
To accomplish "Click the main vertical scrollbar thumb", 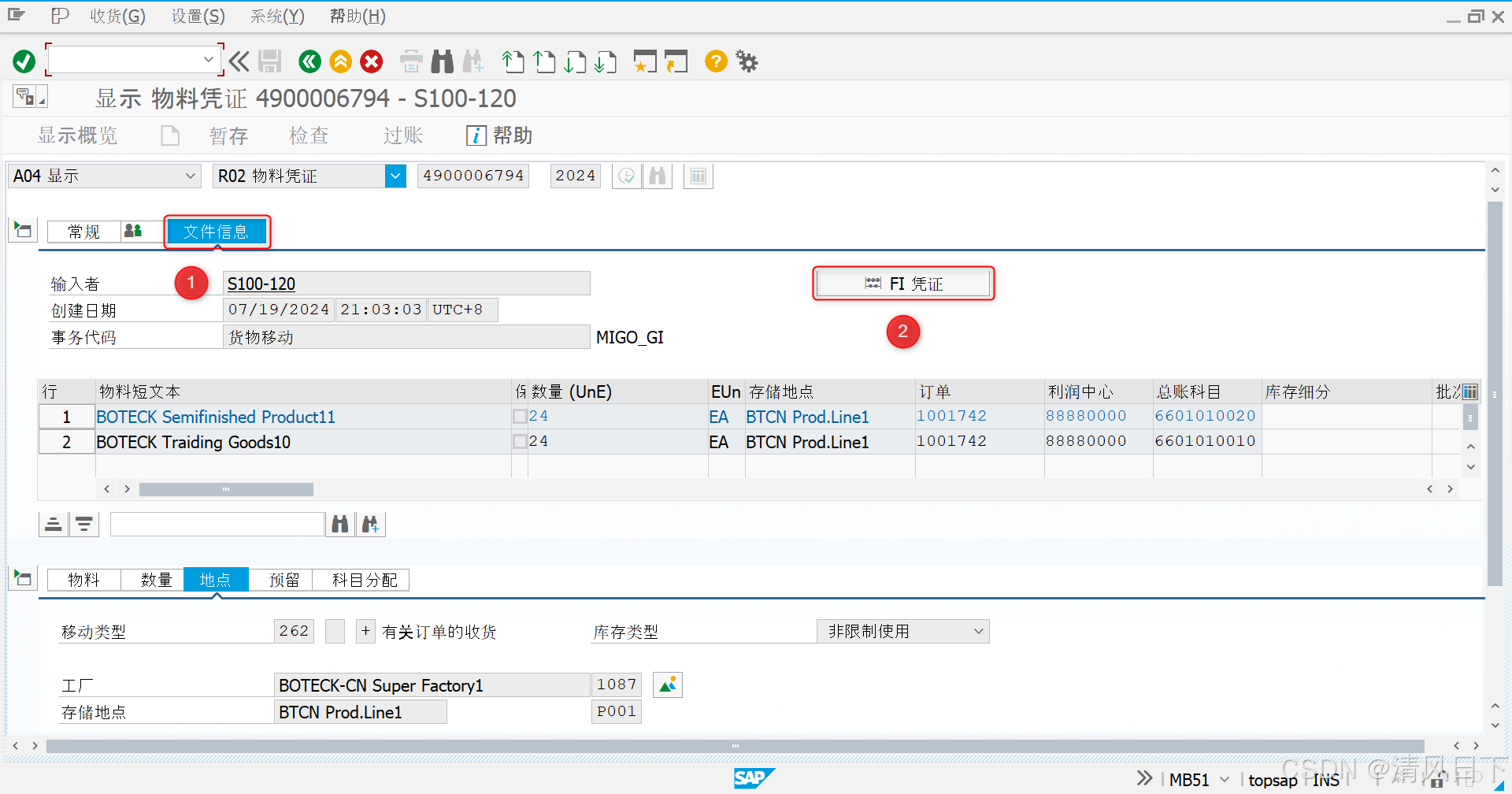I will 1495,394.
